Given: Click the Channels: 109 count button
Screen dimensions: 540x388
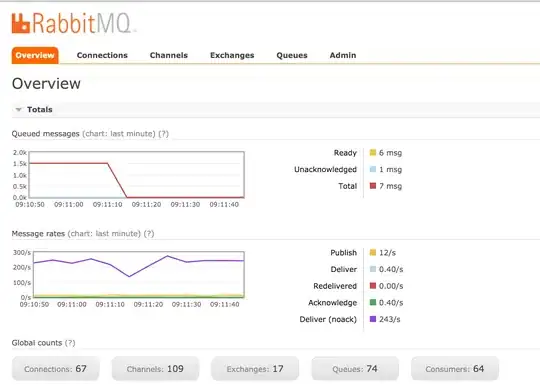Looking at the screenshot, I should (x=155, y=369).
